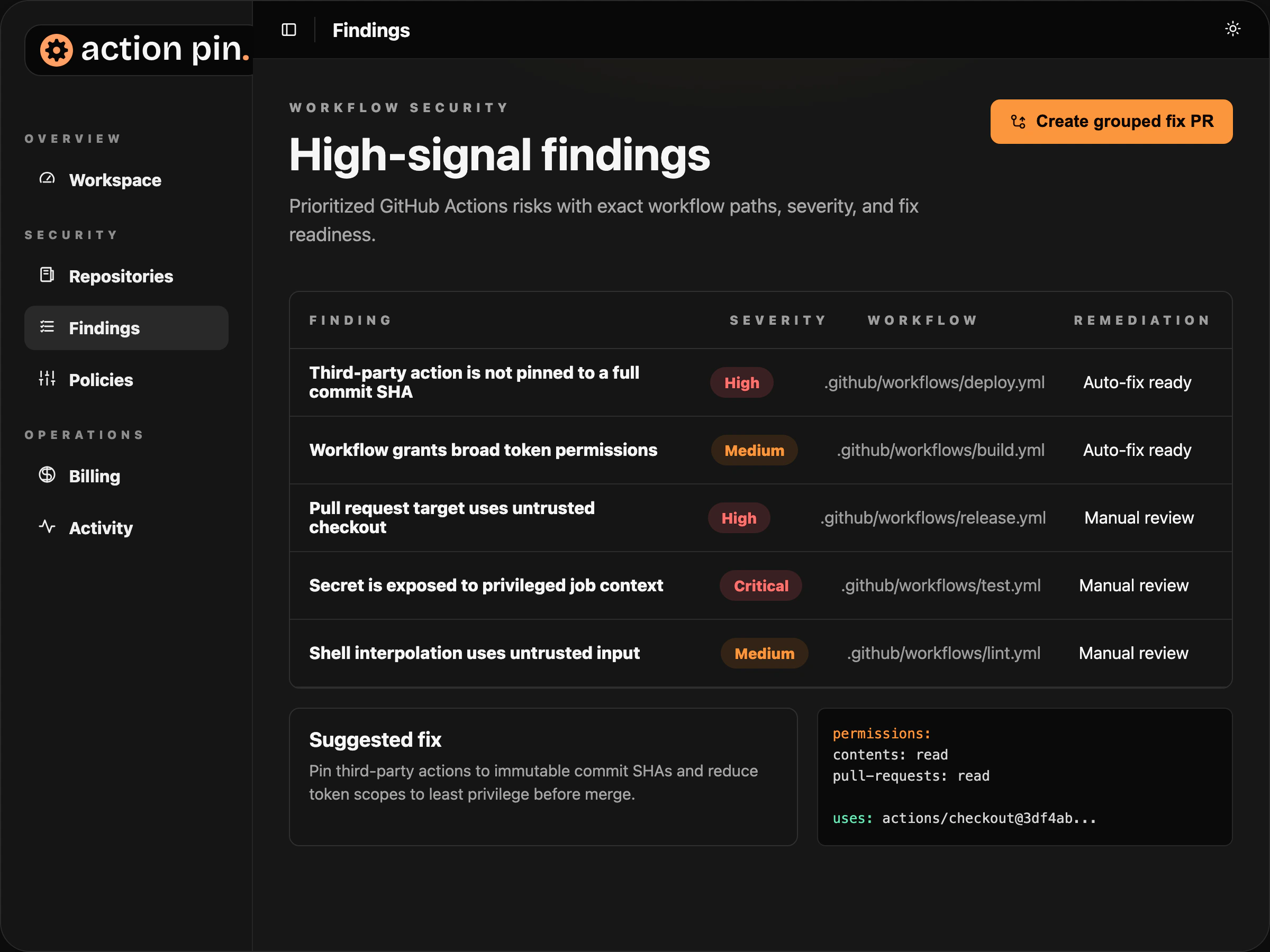Click Auto-fix ready on deploy.yml row
1270x952 pixels.
(1137, 383)
